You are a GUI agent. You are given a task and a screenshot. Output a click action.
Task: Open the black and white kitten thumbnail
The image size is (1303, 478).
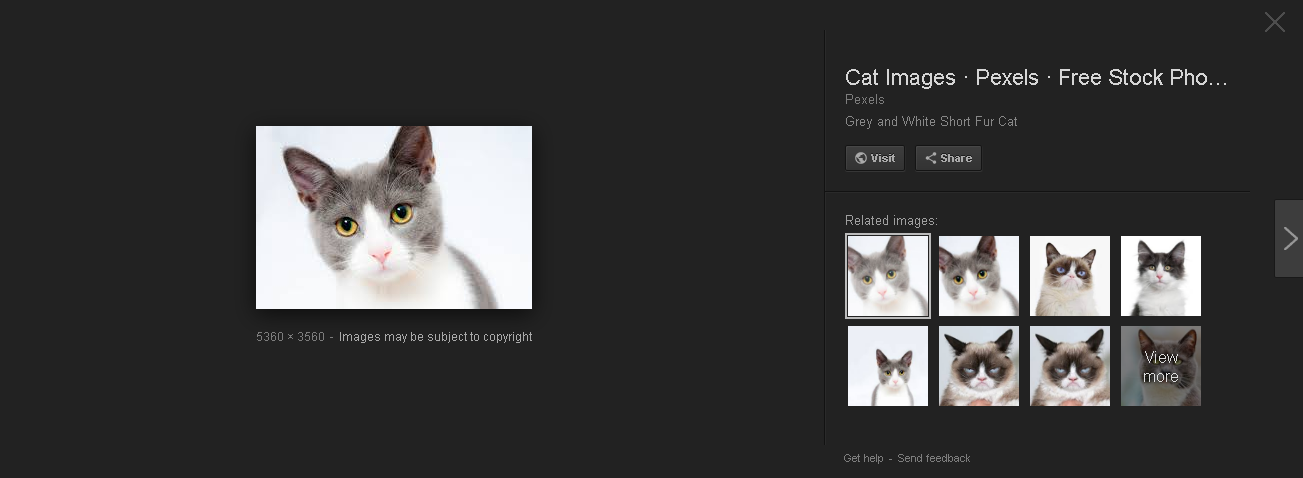(1161, 276)
